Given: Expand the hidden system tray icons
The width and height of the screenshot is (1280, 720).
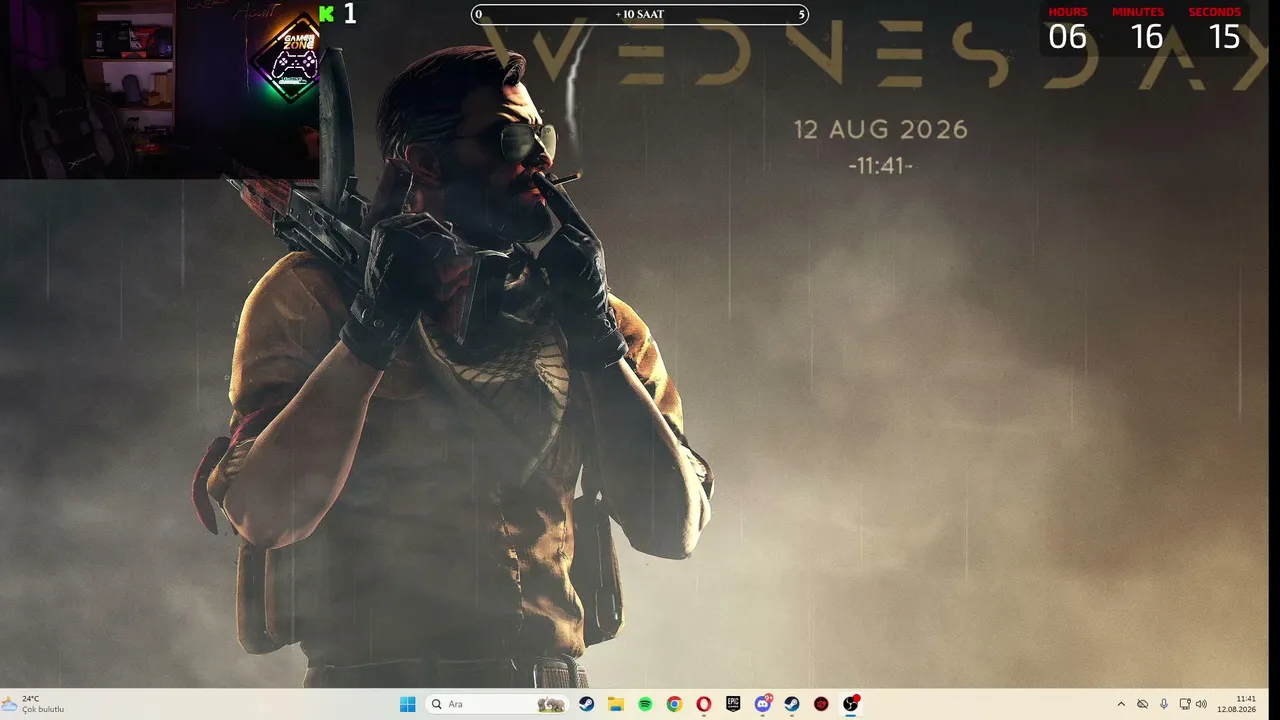Looking at the screenshot, I should tap(1121, 704).
